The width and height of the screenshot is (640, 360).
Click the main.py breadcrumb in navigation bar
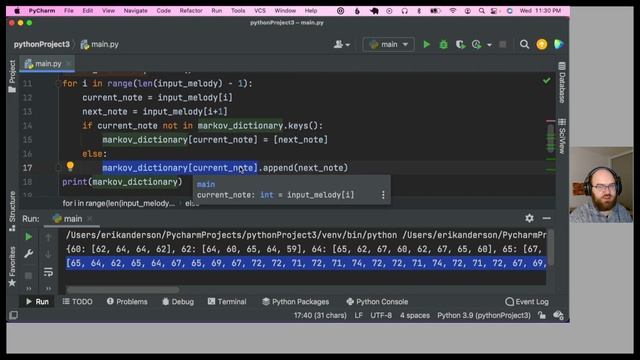pos(100,44)
